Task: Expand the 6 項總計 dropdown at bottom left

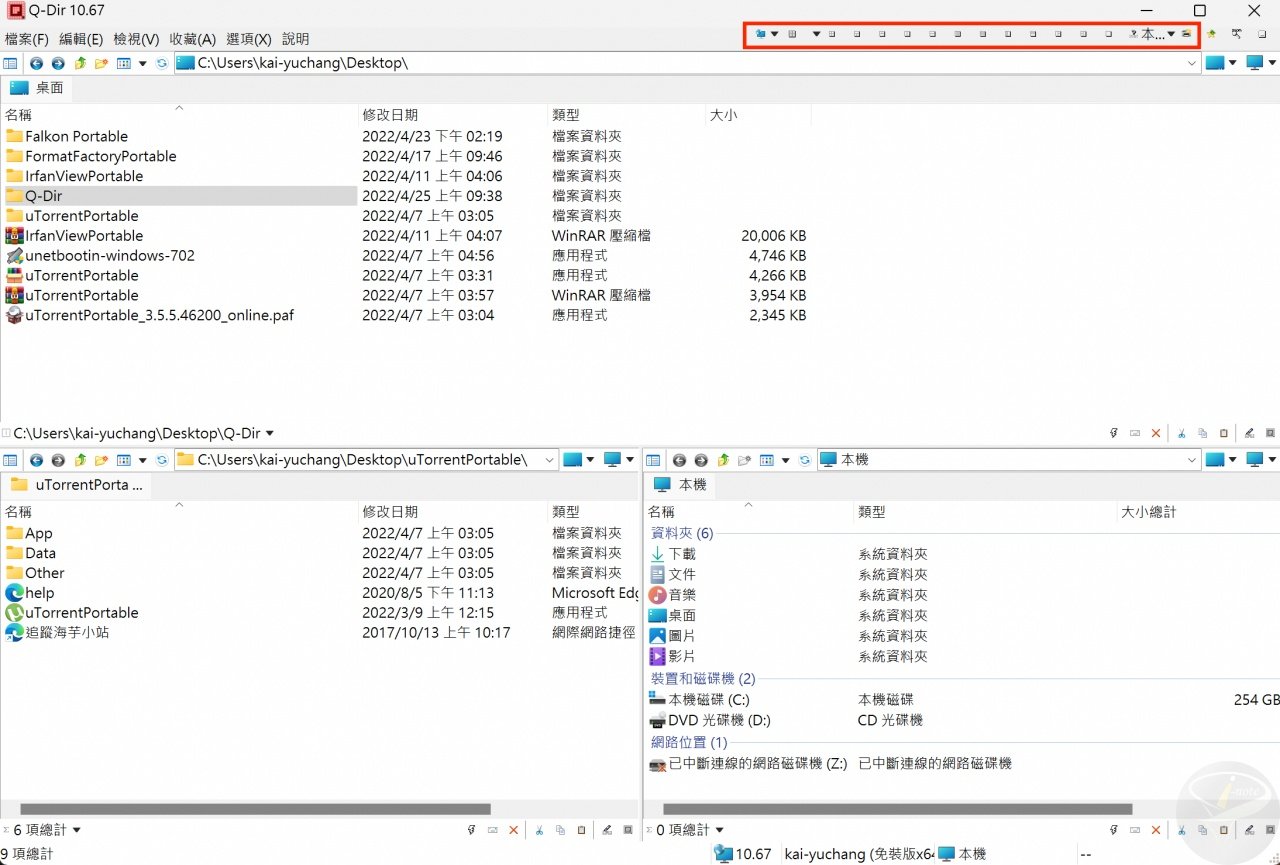Action: (78, 829)
